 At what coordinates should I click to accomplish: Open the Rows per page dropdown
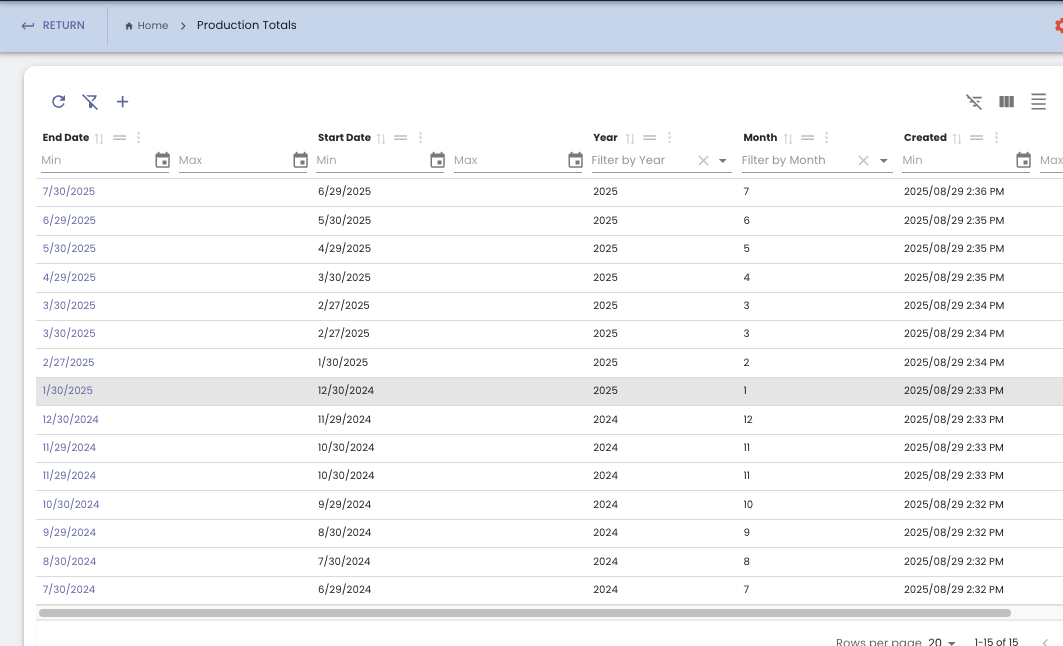tap(942, 641)
